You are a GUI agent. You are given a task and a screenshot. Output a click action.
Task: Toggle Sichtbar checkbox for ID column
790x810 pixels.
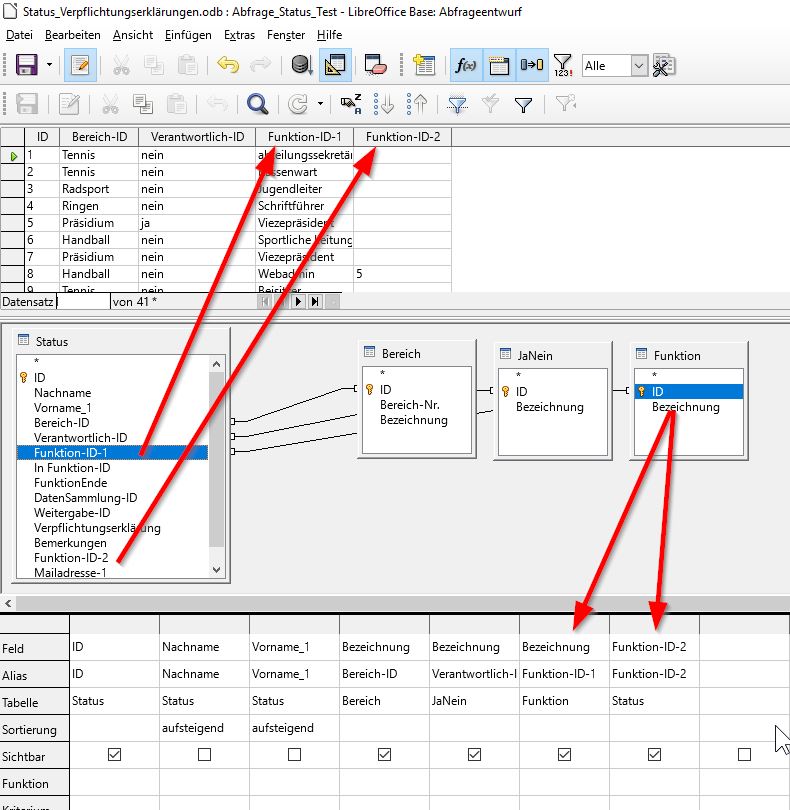click(114, 755)
